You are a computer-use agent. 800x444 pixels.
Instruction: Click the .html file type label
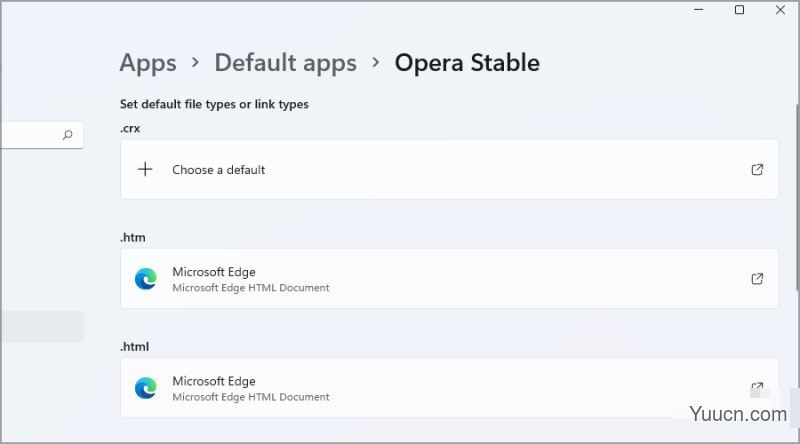click(135, 347)
